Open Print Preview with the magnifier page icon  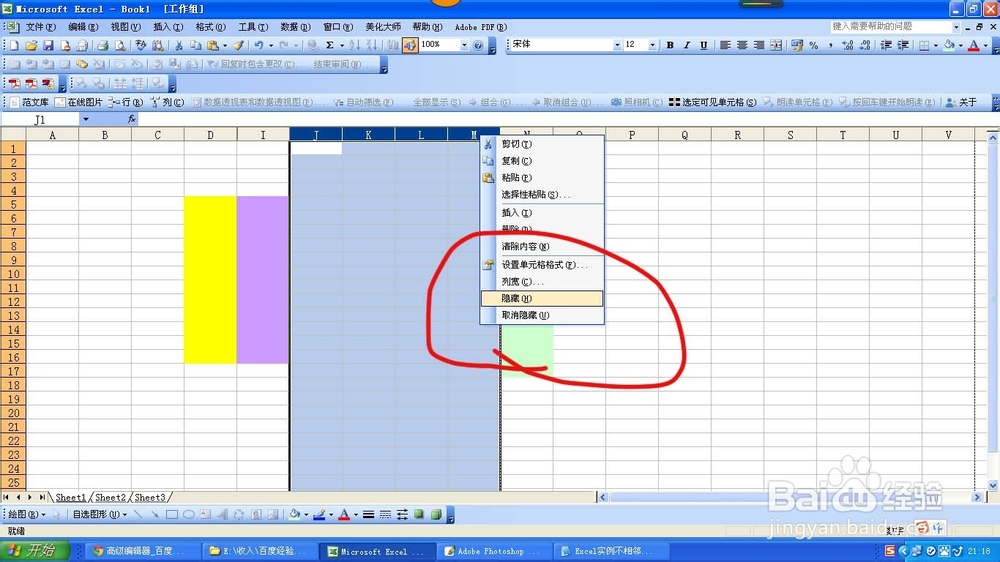click(x=119, y=45)
